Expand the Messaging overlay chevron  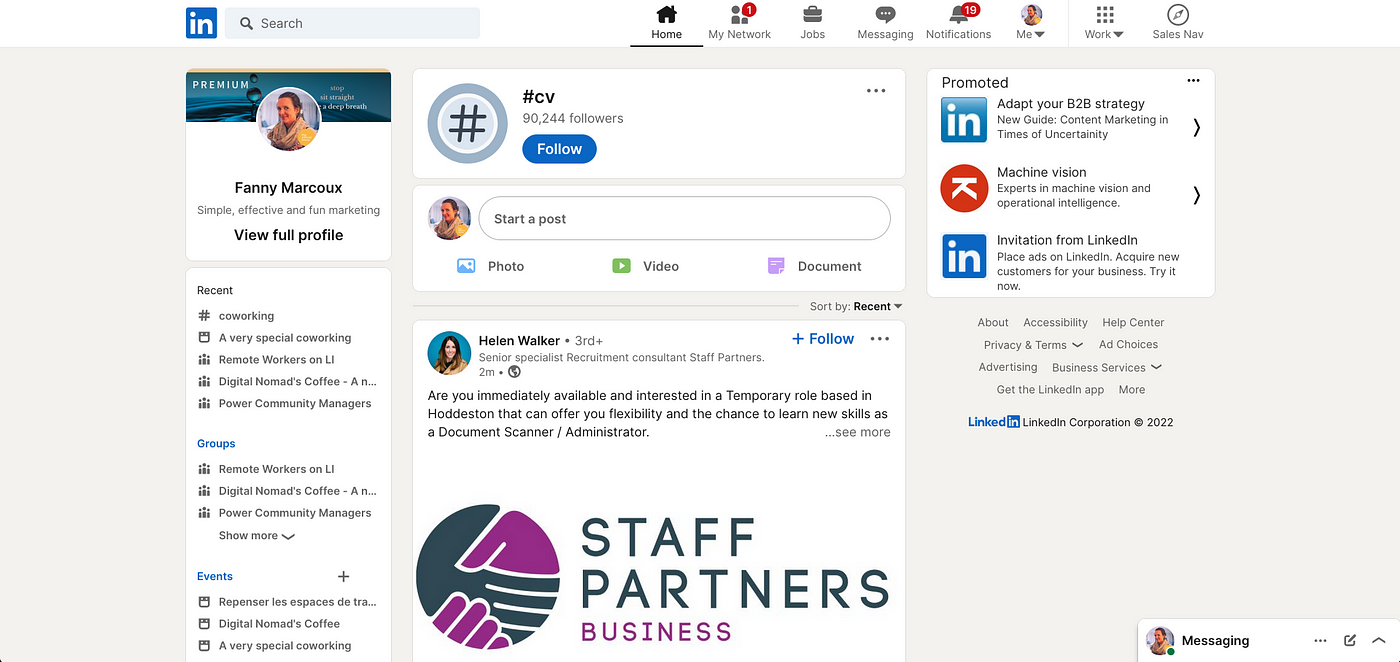(x=1378, y=640)
